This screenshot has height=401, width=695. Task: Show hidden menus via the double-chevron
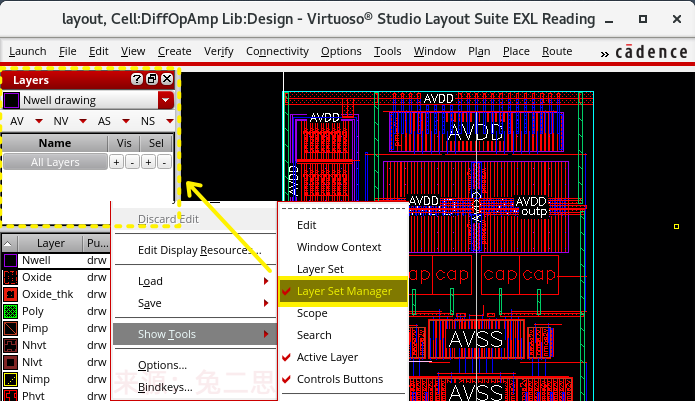click(x=605, y=54)
